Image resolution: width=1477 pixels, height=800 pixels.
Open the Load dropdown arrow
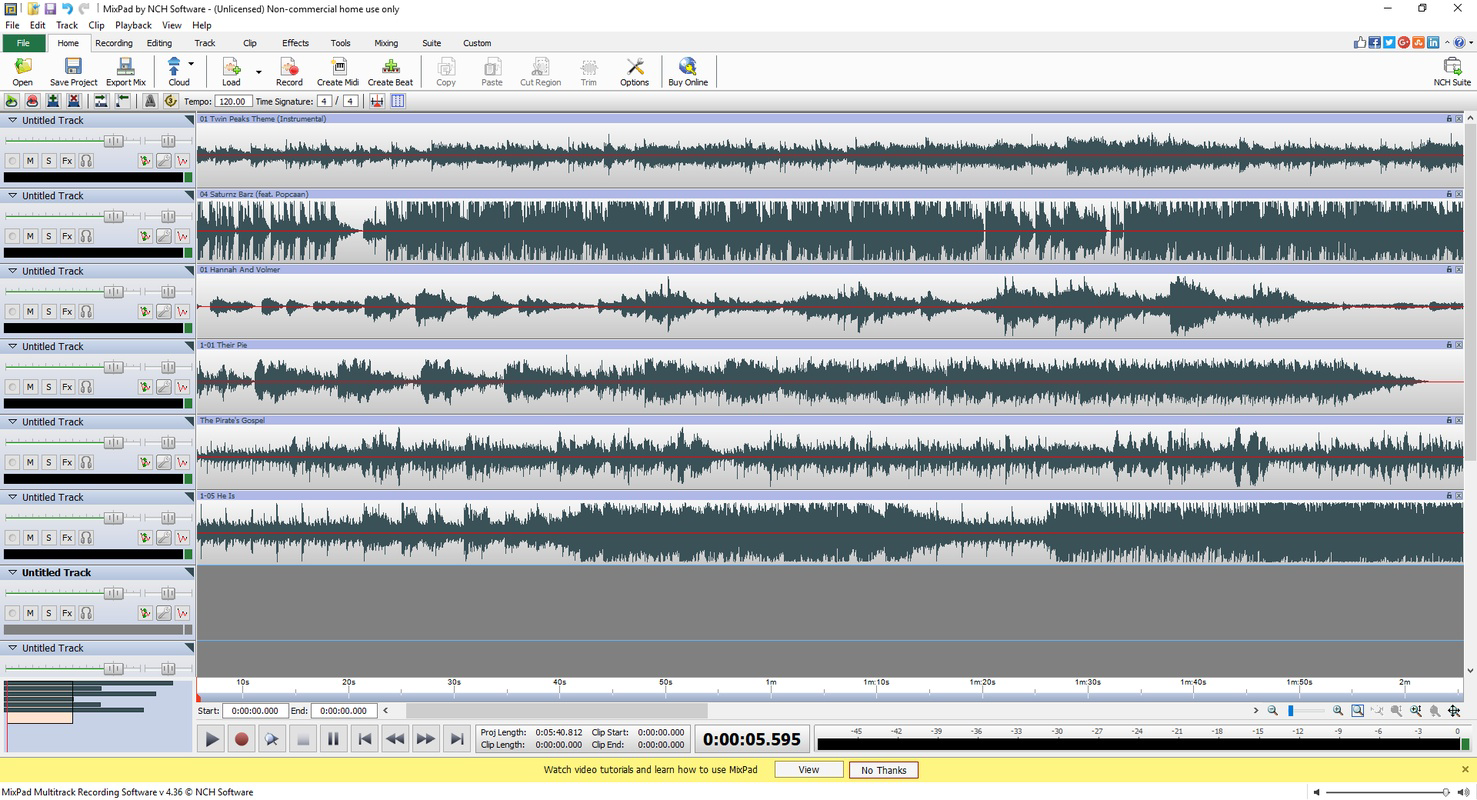tap(259, 72)
